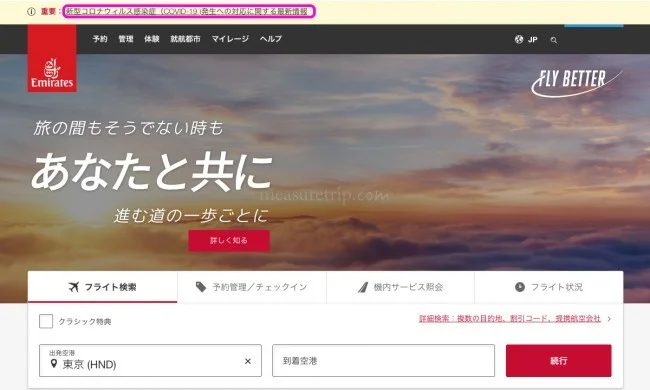This screenshot has width=650, height=390.
Task: Switch to the フライト検索 tab
Action: point(102,287)
